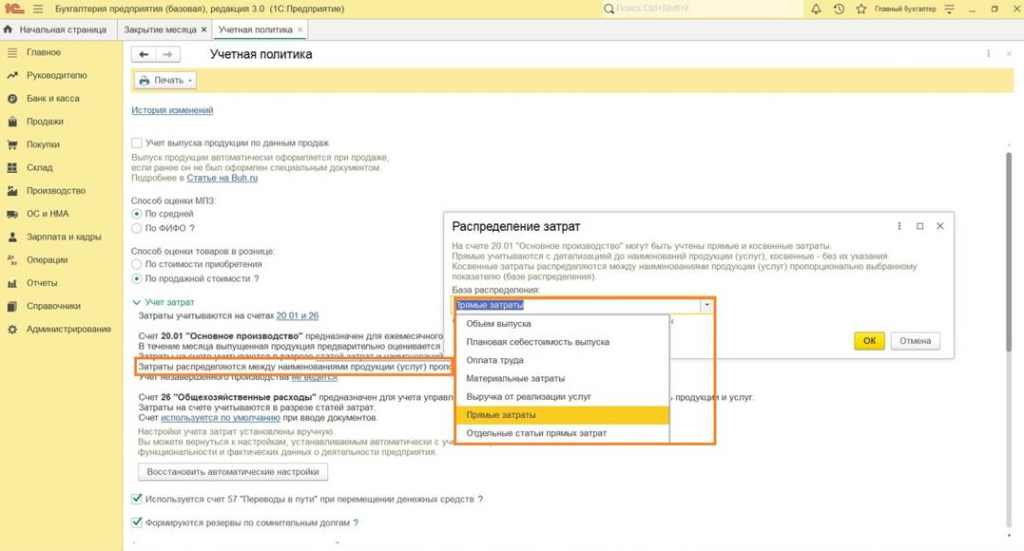The width and height of the screenshot is (1024, 551).
Task: Open the Банк и касса section
Action: (x=53, y=98)
